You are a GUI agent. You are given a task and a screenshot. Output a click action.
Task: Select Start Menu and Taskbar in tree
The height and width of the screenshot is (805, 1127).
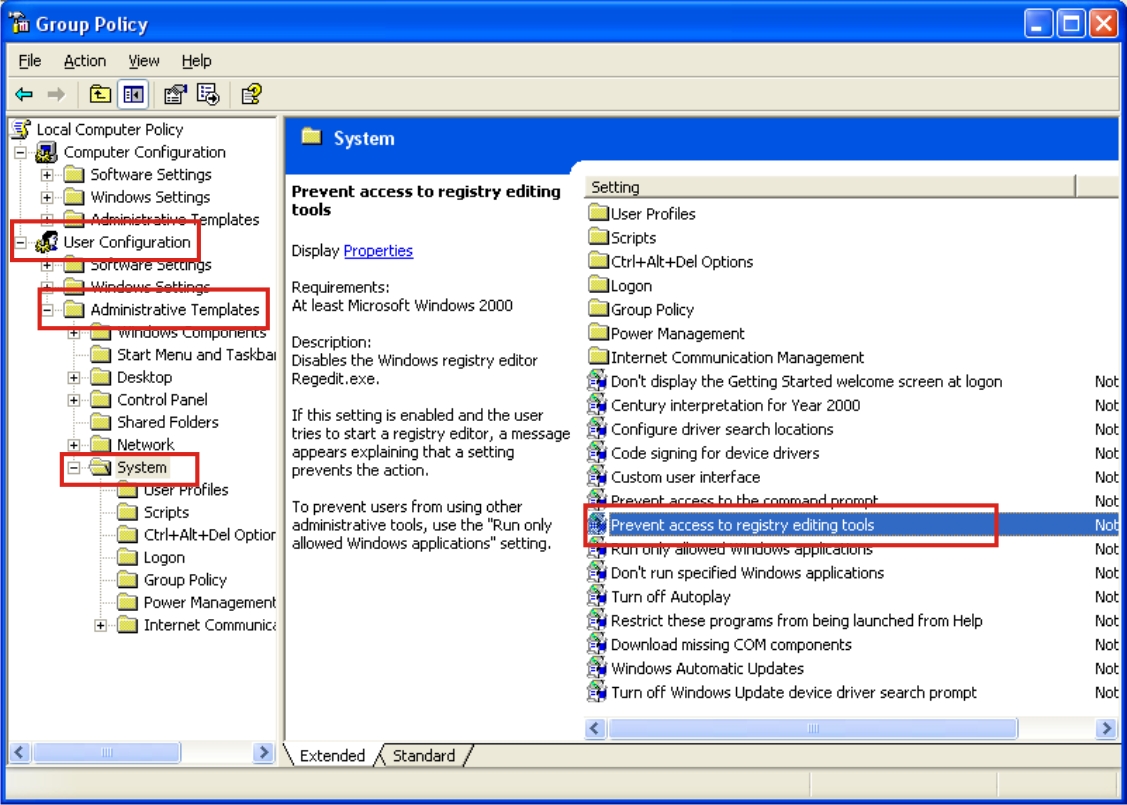tap(196, 355)
